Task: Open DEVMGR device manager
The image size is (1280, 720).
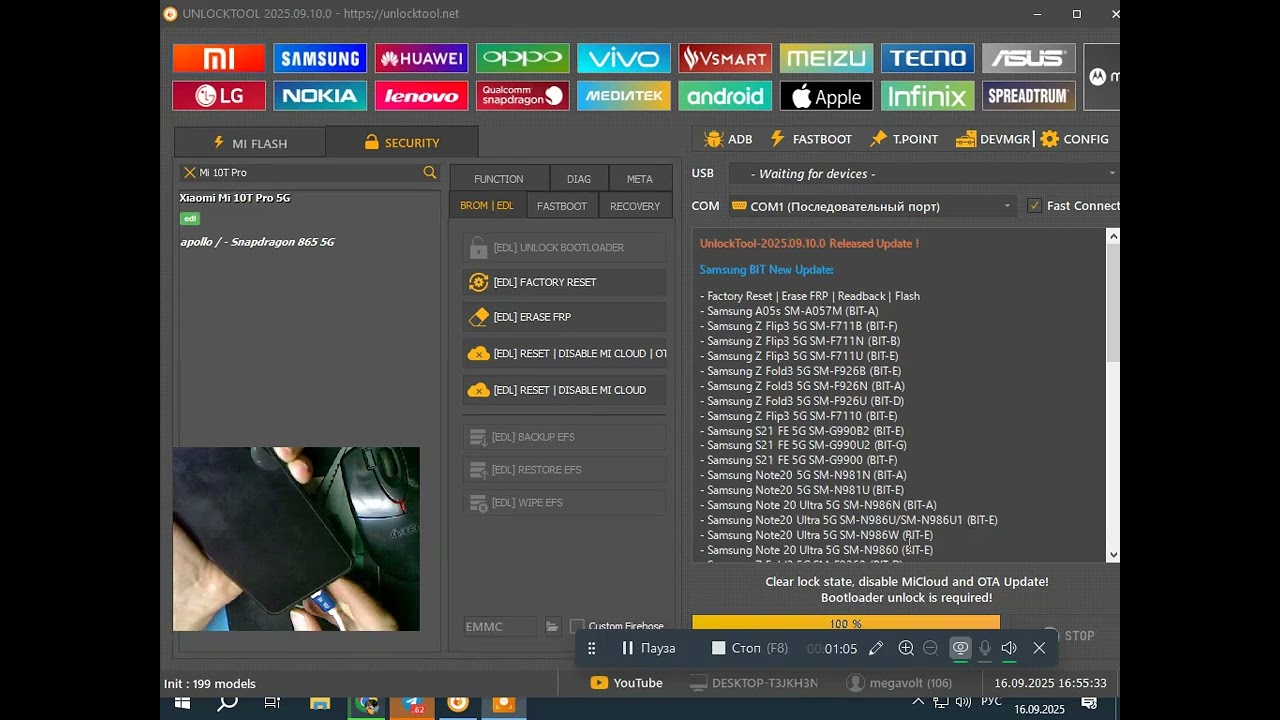Action: tap(993, 139)
